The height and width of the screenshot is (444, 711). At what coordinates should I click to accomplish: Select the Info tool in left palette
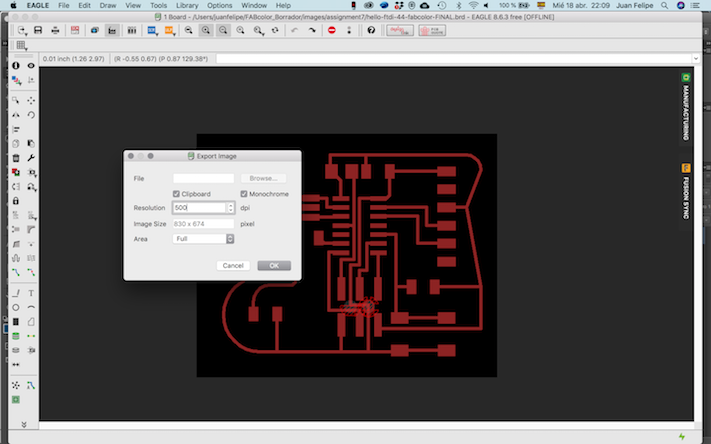pos(16,66)
